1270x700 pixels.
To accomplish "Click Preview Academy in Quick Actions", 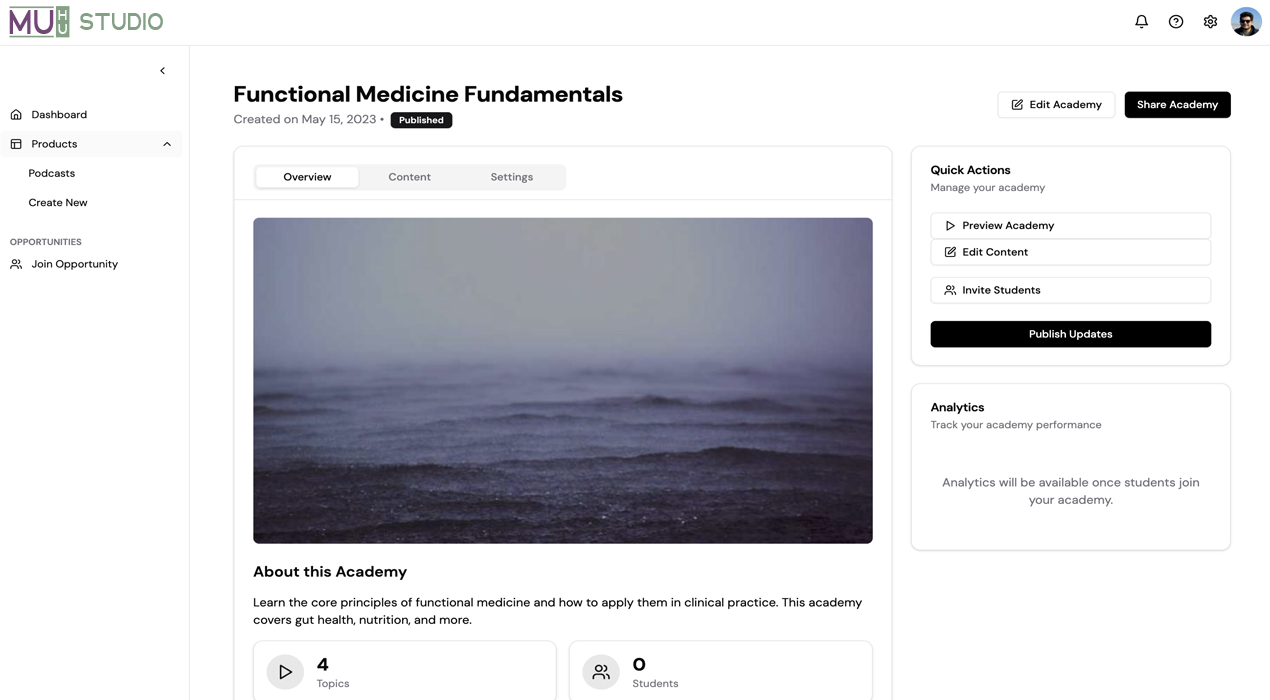I will tap(1070, 226).
